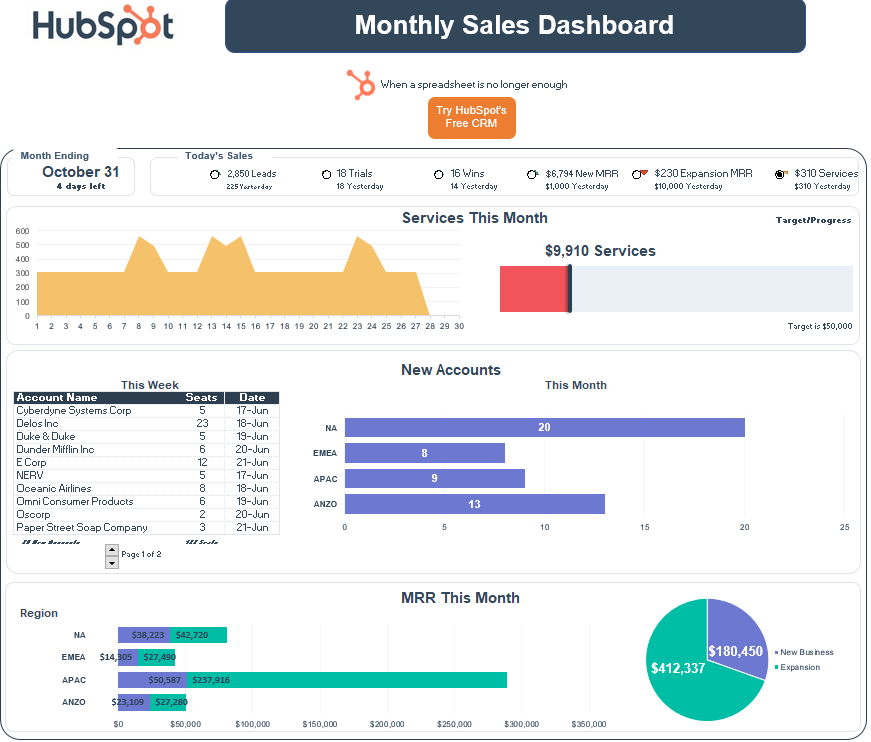This screenshot has width=871, height=742.
Task: Click the Account Name column header
Action: click(x=58, y=398)
